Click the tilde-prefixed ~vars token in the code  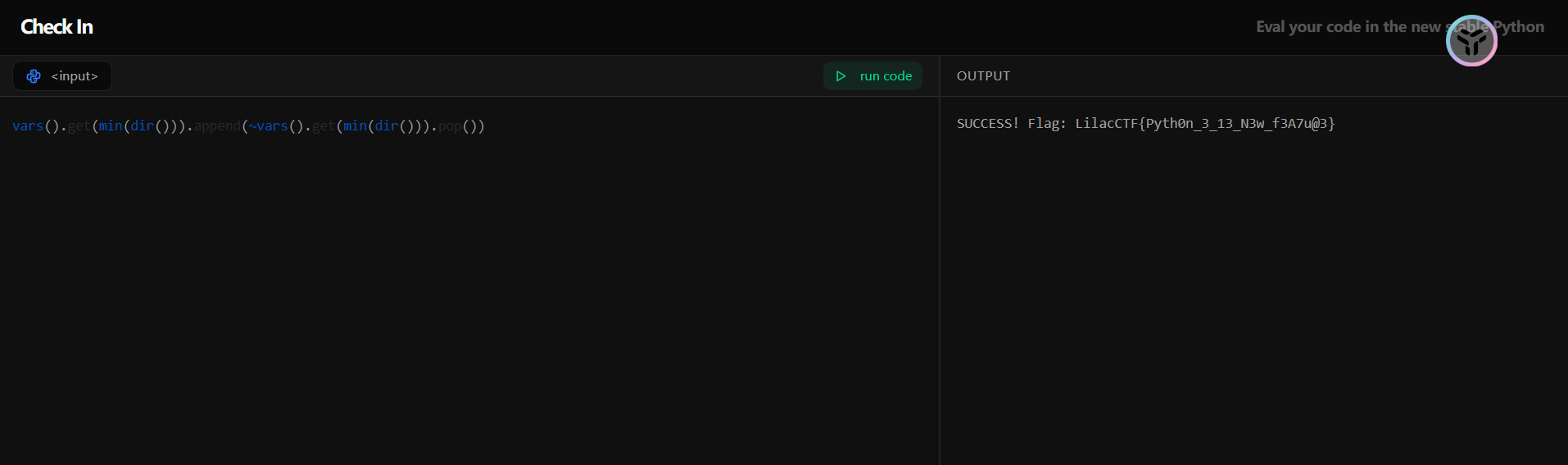coord(269,126)
